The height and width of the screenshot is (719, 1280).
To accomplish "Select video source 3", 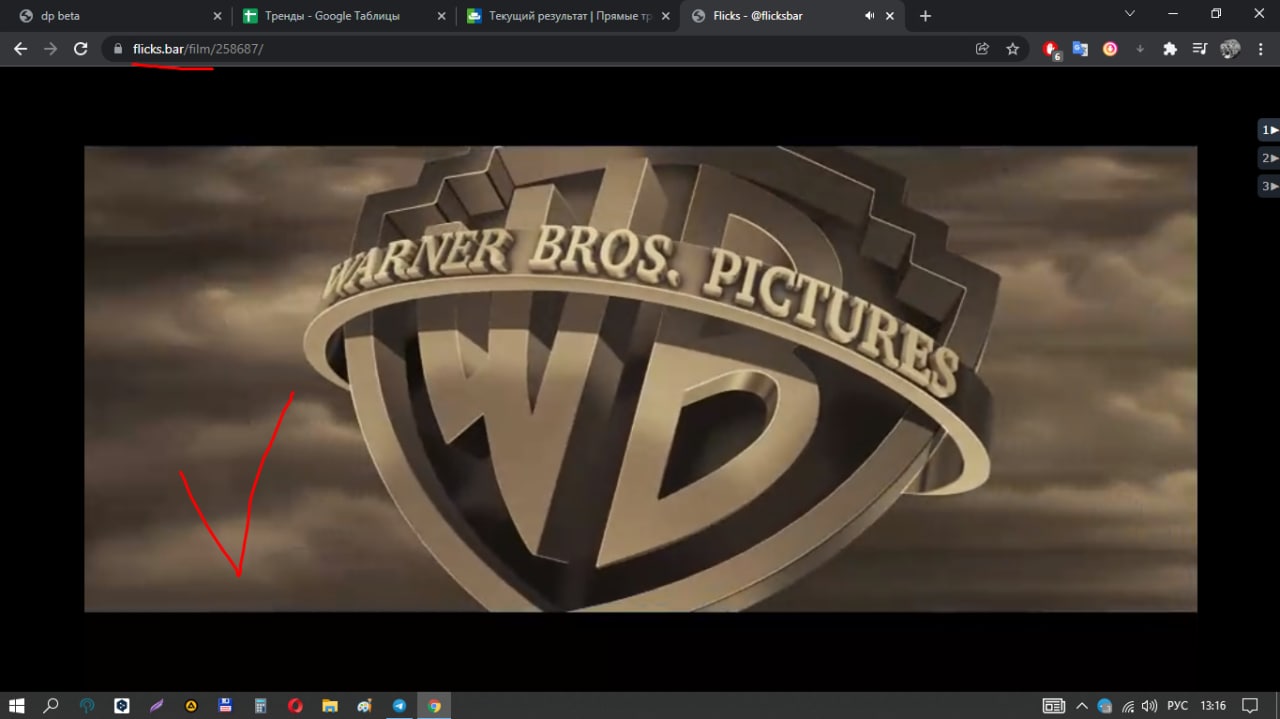I will click(x=1269, y=185).
